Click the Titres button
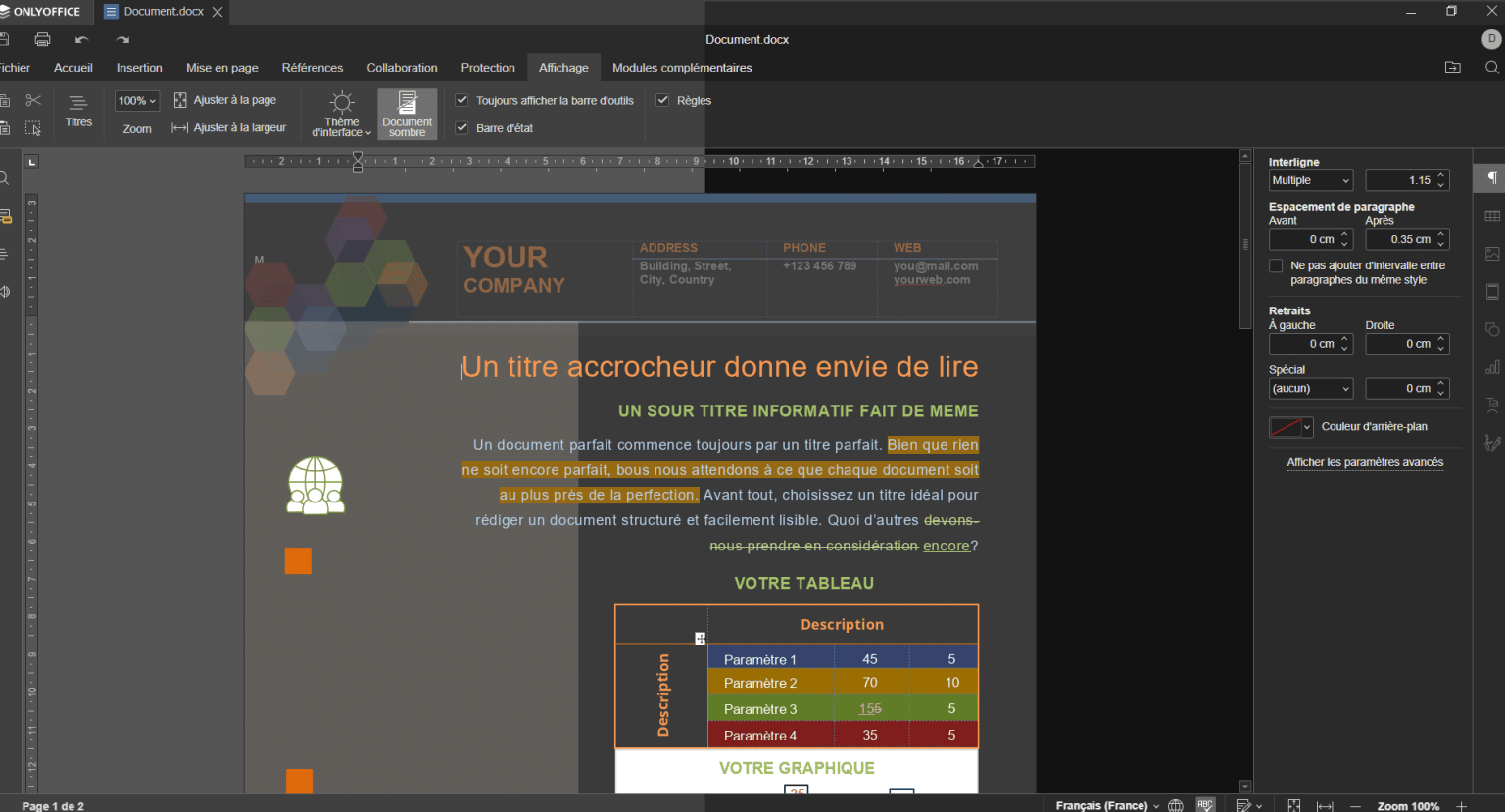 click(x=77, y=113)
